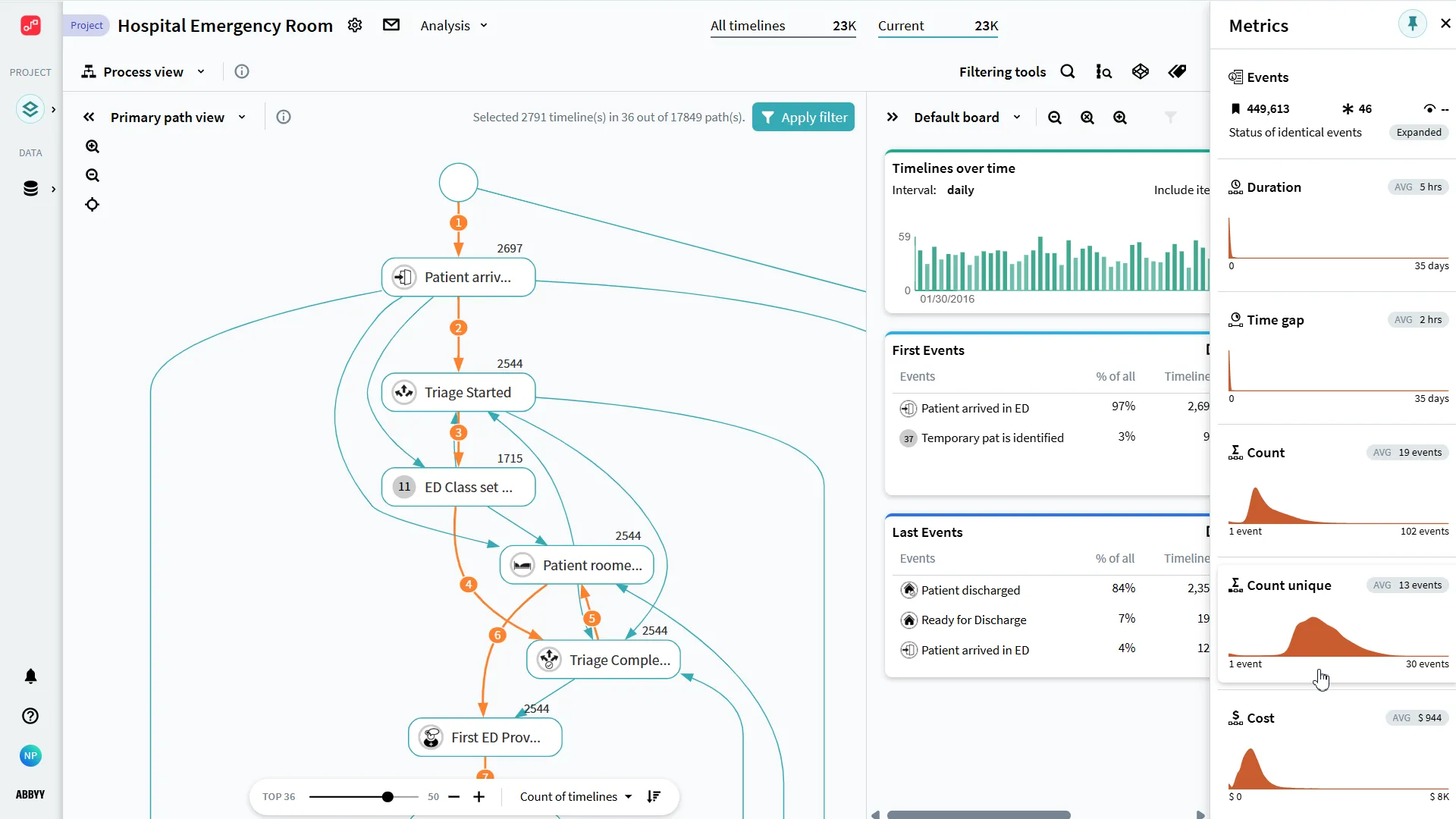
Task: Click the search filtering tool icon
Action: (x=1068, y=71)
